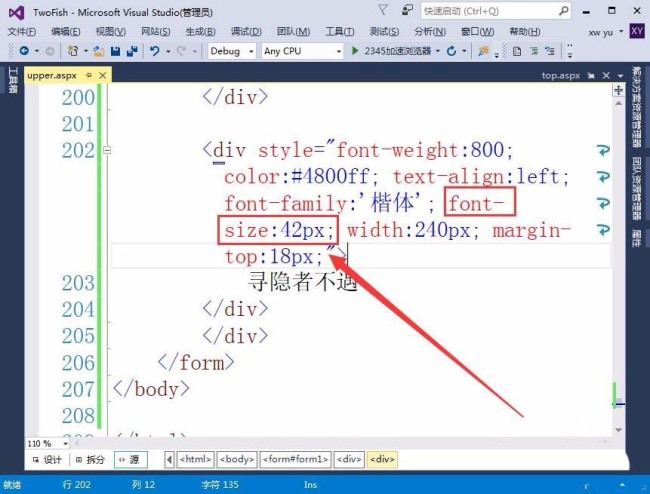The image size is (650, 494).
Task: Collapse the line 202 div outline
Action: 107,150
